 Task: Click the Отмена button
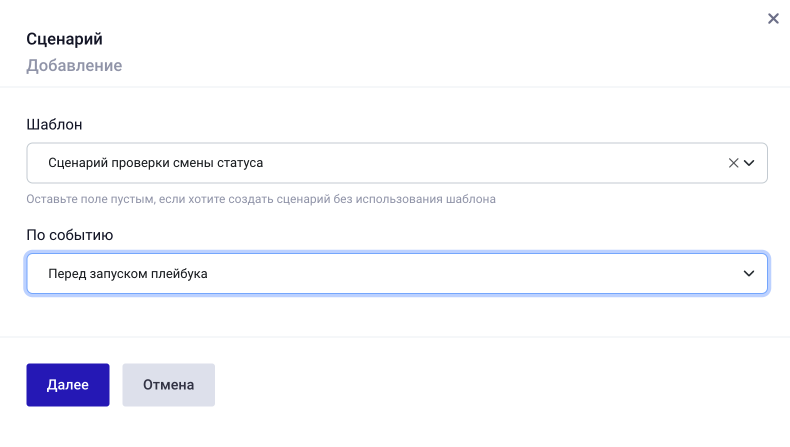click(168, 385)
